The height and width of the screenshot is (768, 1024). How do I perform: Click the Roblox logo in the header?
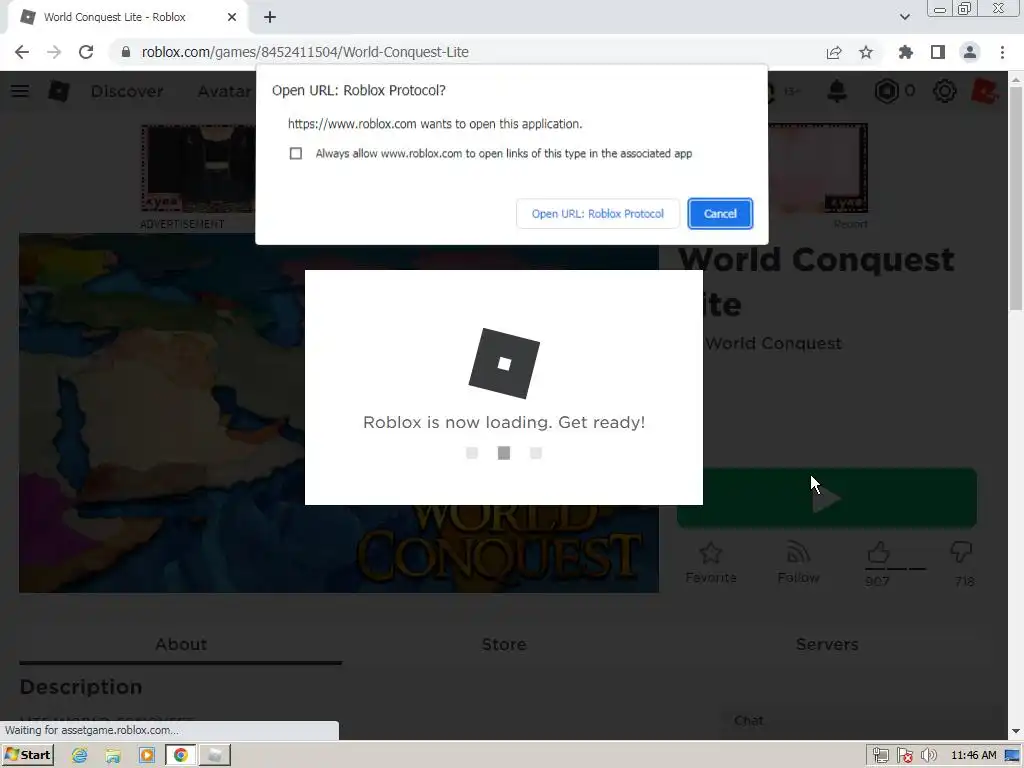tap(59, 91)
